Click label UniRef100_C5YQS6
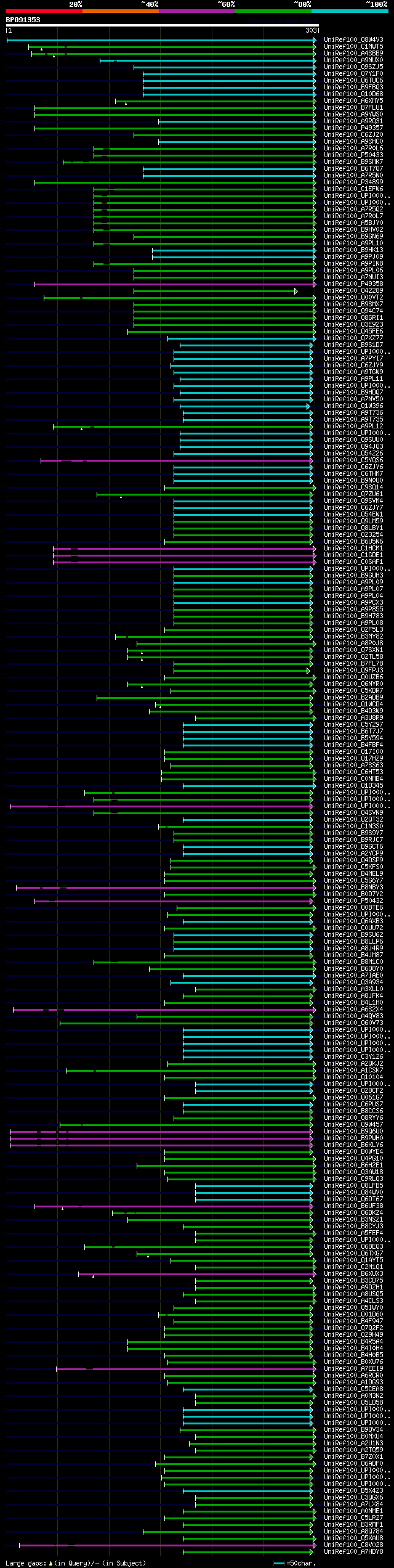 [353, 460]
